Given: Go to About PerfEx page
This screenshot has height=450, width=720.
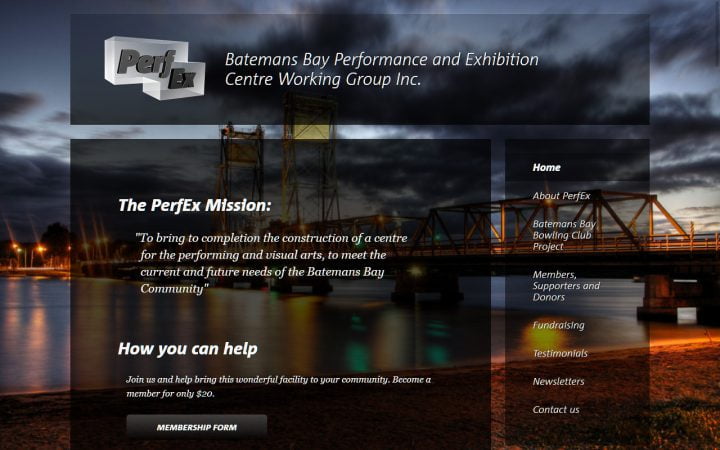Looking at the screenshot, I should (x=561, y=196).
